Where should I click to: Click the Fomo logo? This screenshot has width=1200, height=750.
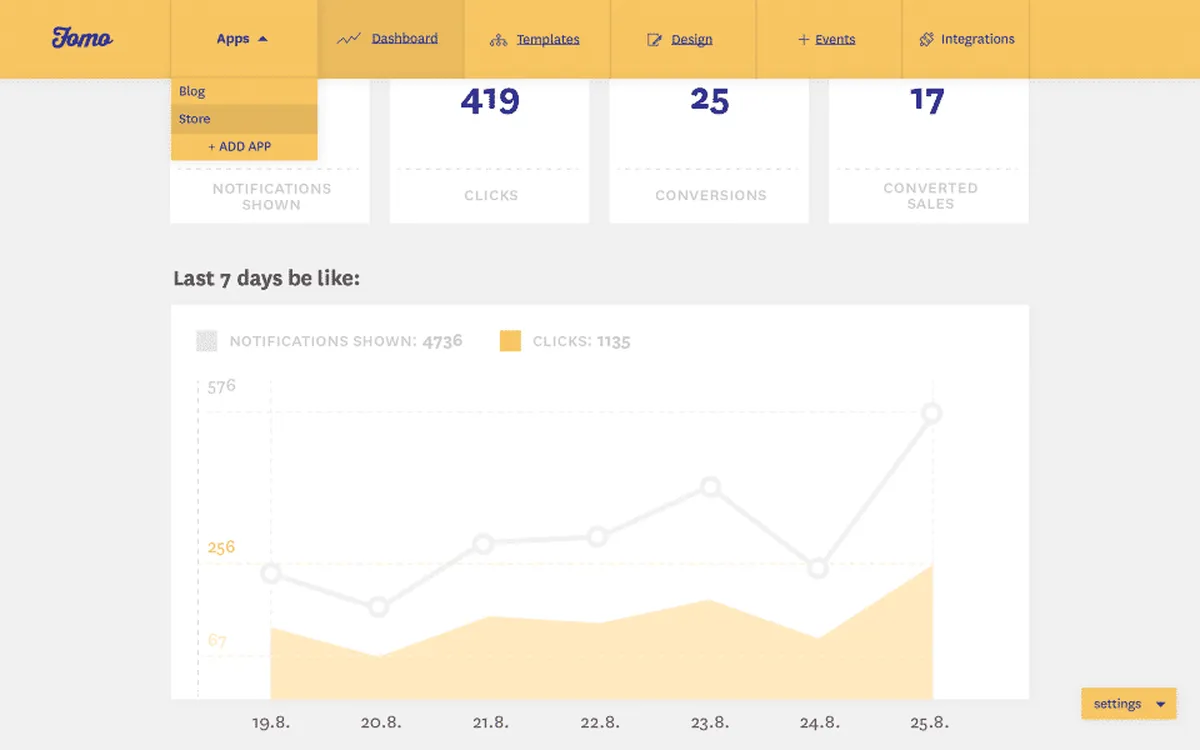point(82,38)
